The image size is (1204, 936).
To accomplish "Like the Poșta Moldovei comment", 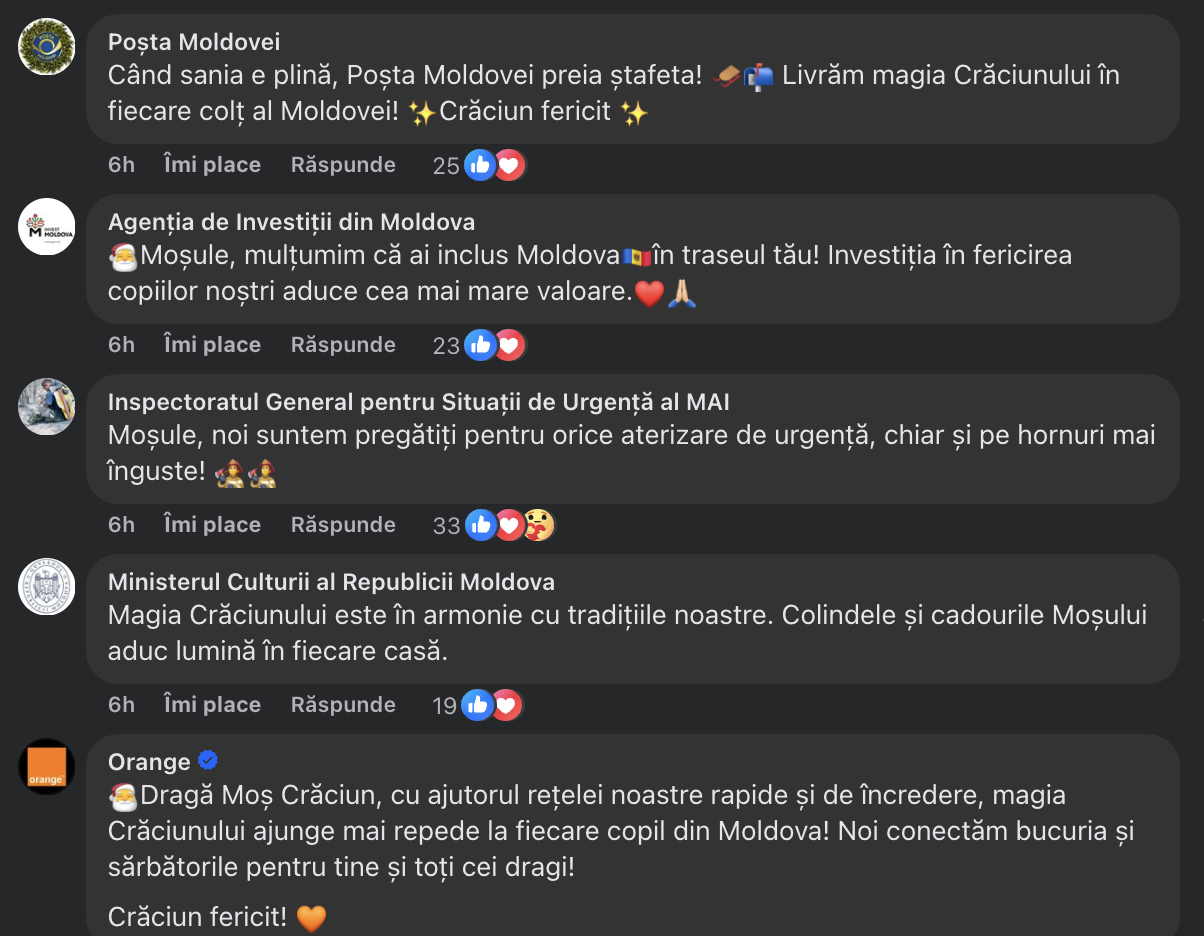I will coord(212,165).
